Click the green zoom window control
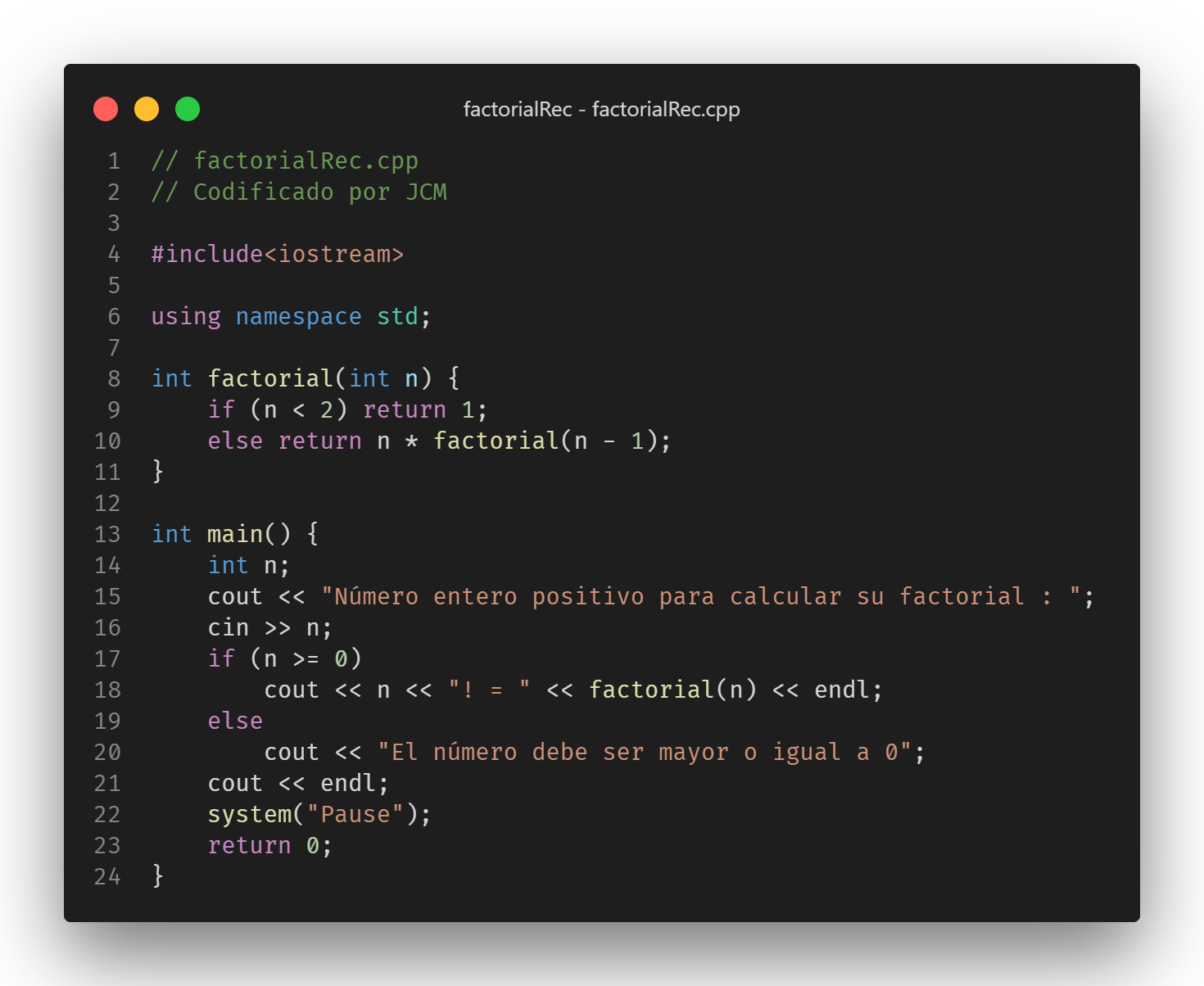Image resolution: width=1204 pixels, height=986 pixels. [x=187, y=108]
